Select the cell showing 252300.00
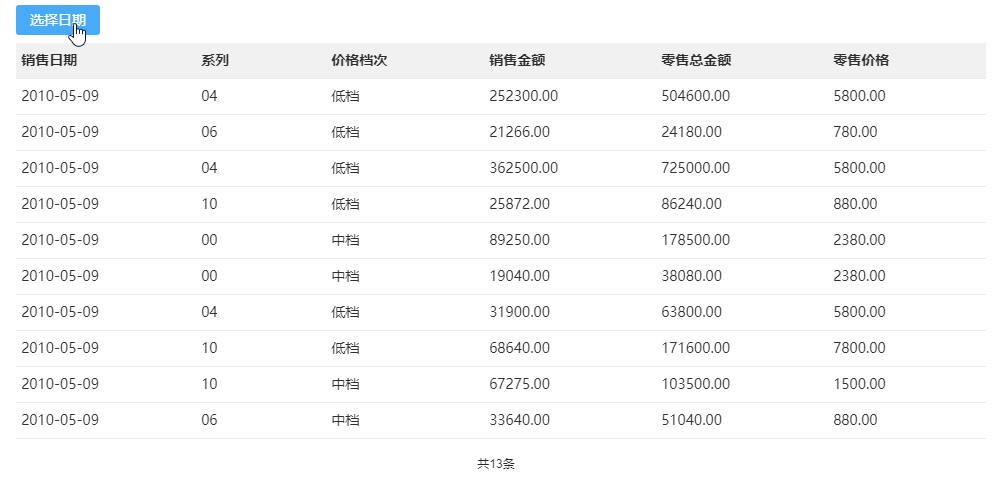 click(523, 96)
